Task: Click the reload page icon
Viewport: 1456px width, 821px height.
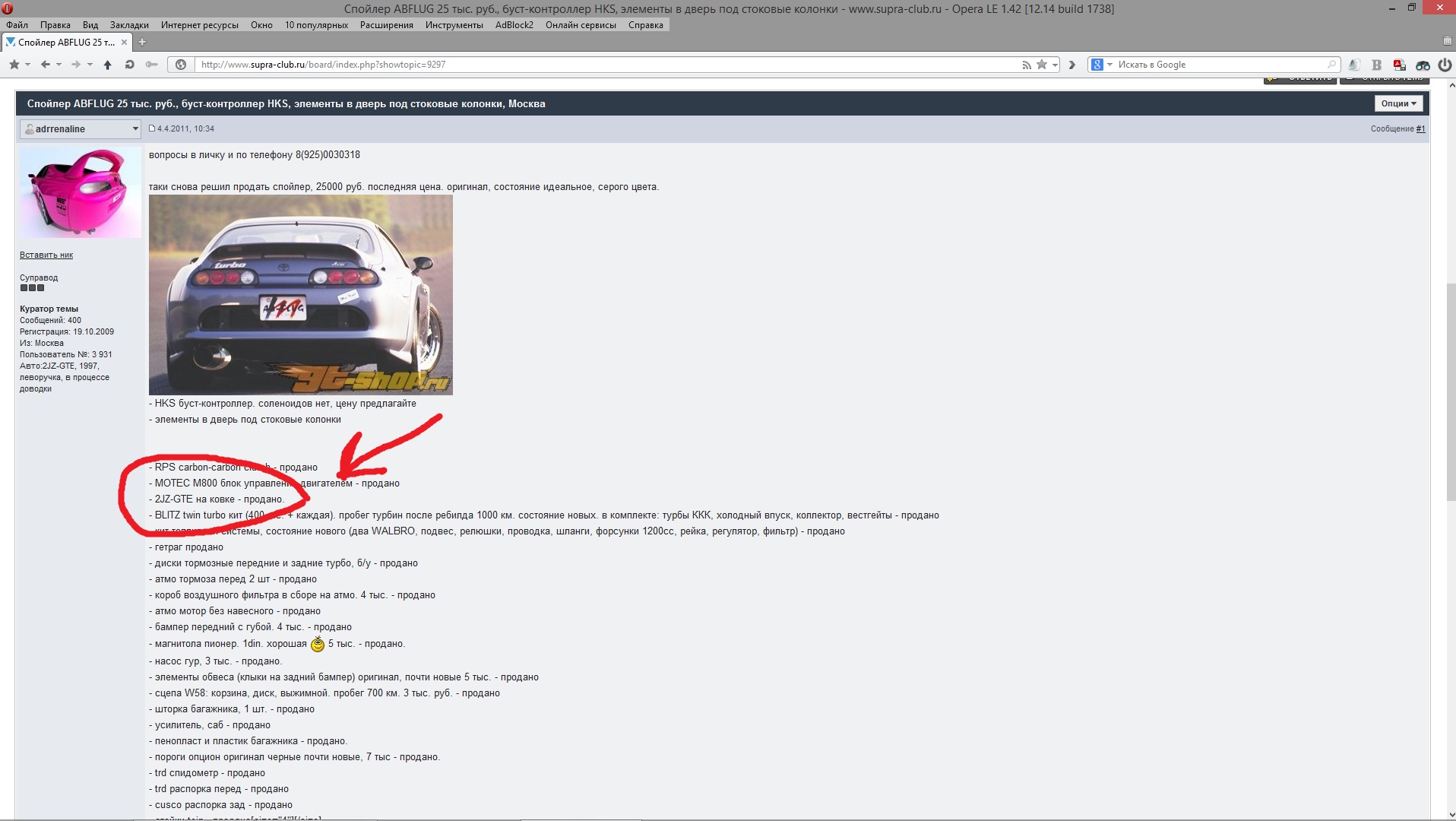Action: click(x=129, y=65)
